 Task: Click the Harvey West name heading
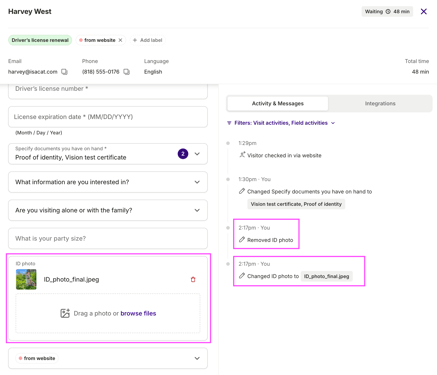pyautogui.click(x=30, y=11)
